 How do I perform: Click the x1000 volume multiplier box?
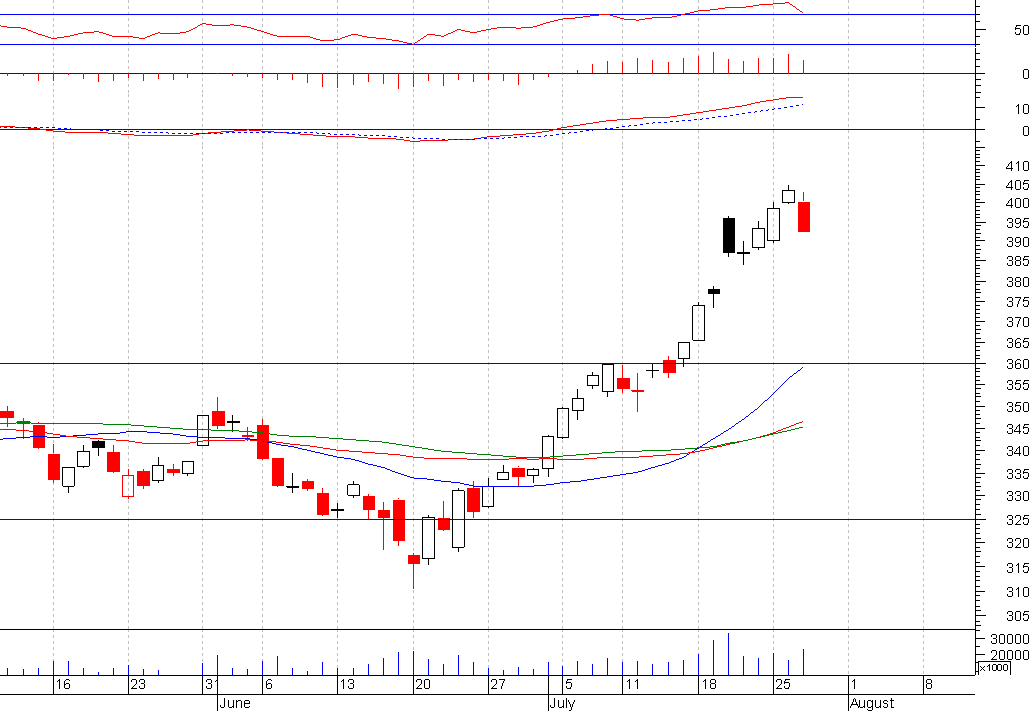point(993,668)
